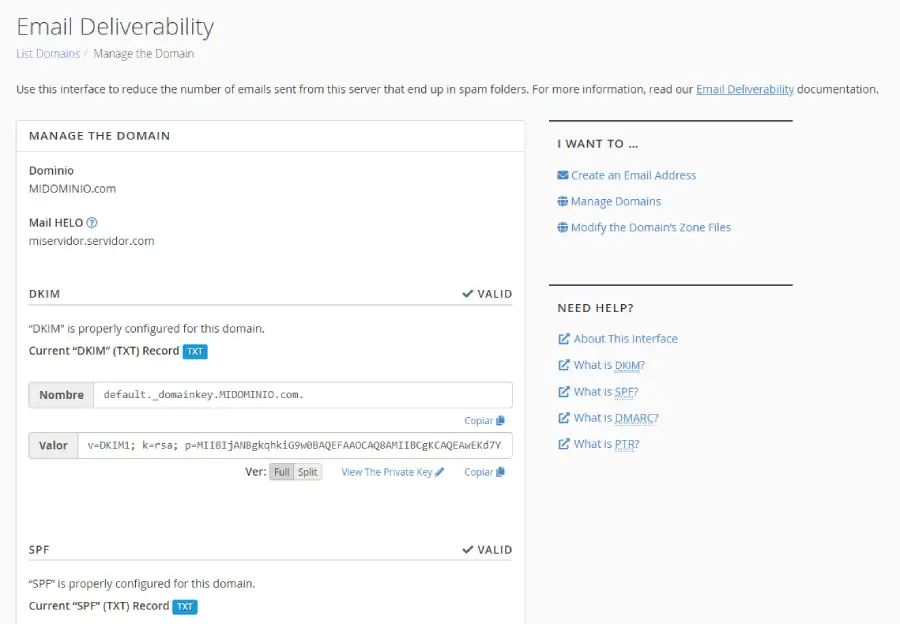Click the DKIM valid checkmark icon
The height and width of the screenshot is (624, 900).
point(467,293)
